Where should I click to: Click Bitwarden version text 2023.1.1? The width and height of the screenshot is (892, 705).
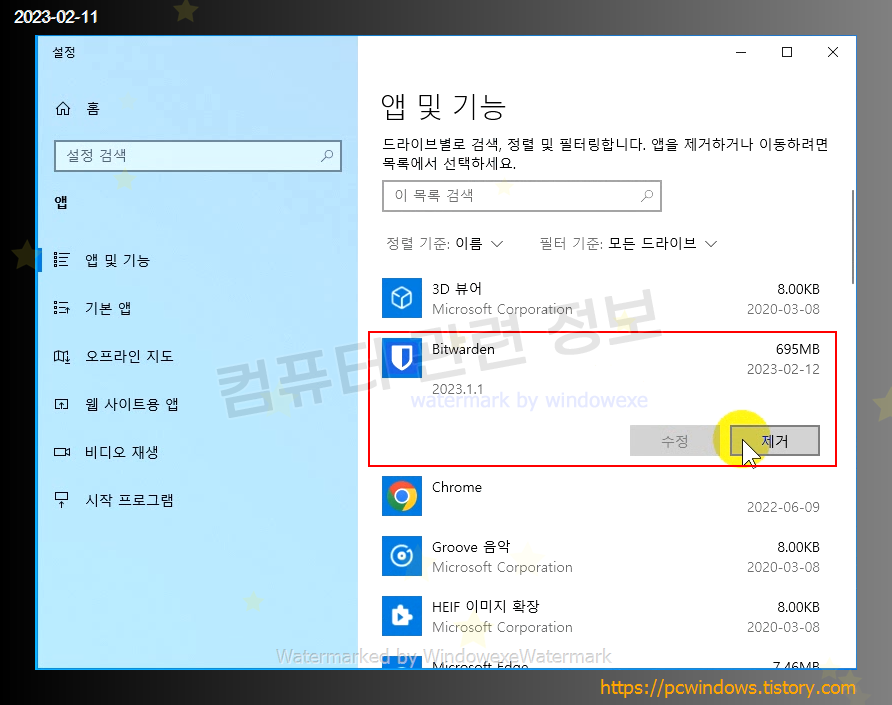[x=457, y=389]
